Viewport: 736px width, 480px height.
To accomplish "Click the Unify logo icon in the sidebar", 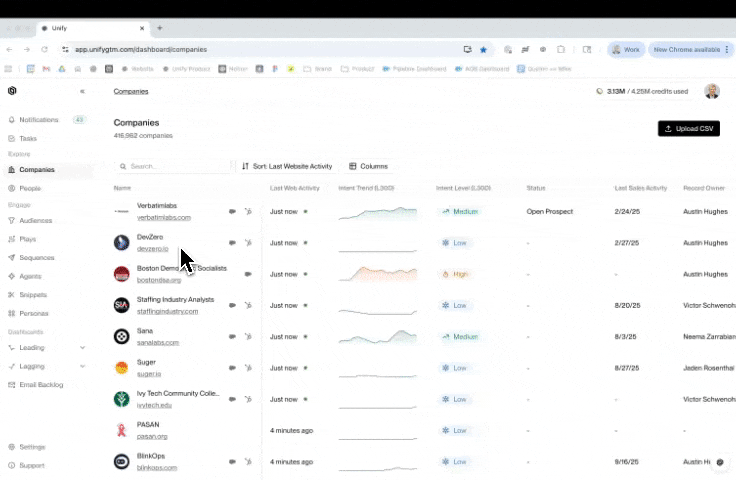I will [x=12, y=91].
